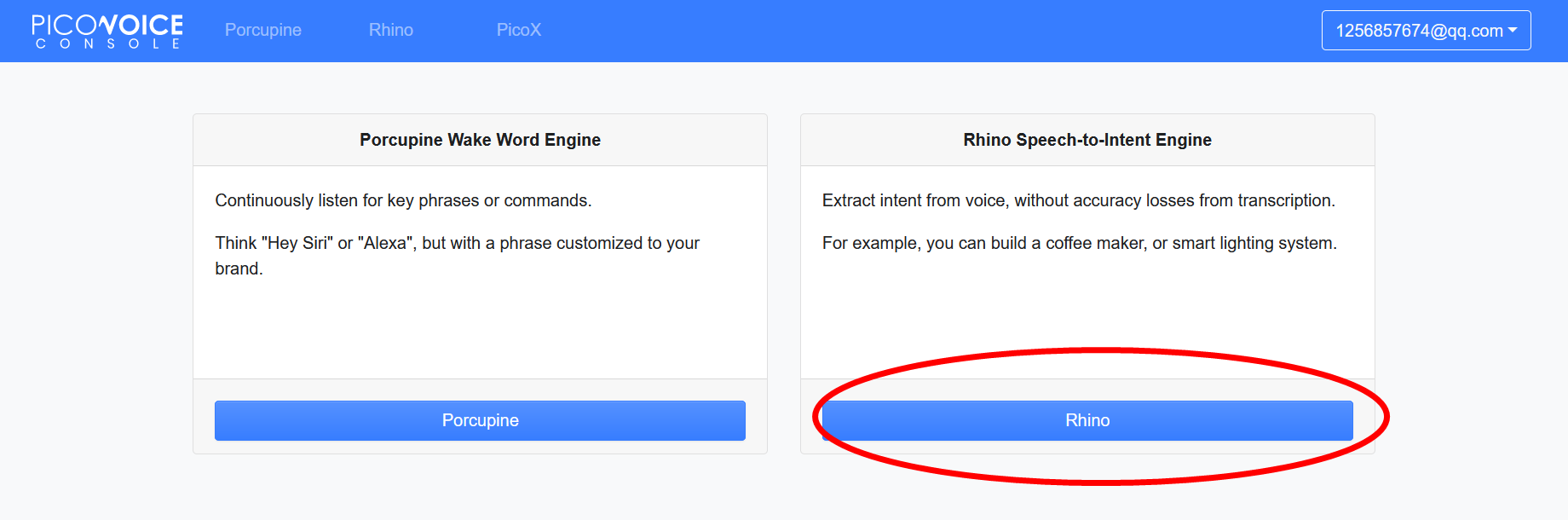Open Rhino from the top navigation bar
This screenshot has height=520, width=1568.
[x=390, y=30]
